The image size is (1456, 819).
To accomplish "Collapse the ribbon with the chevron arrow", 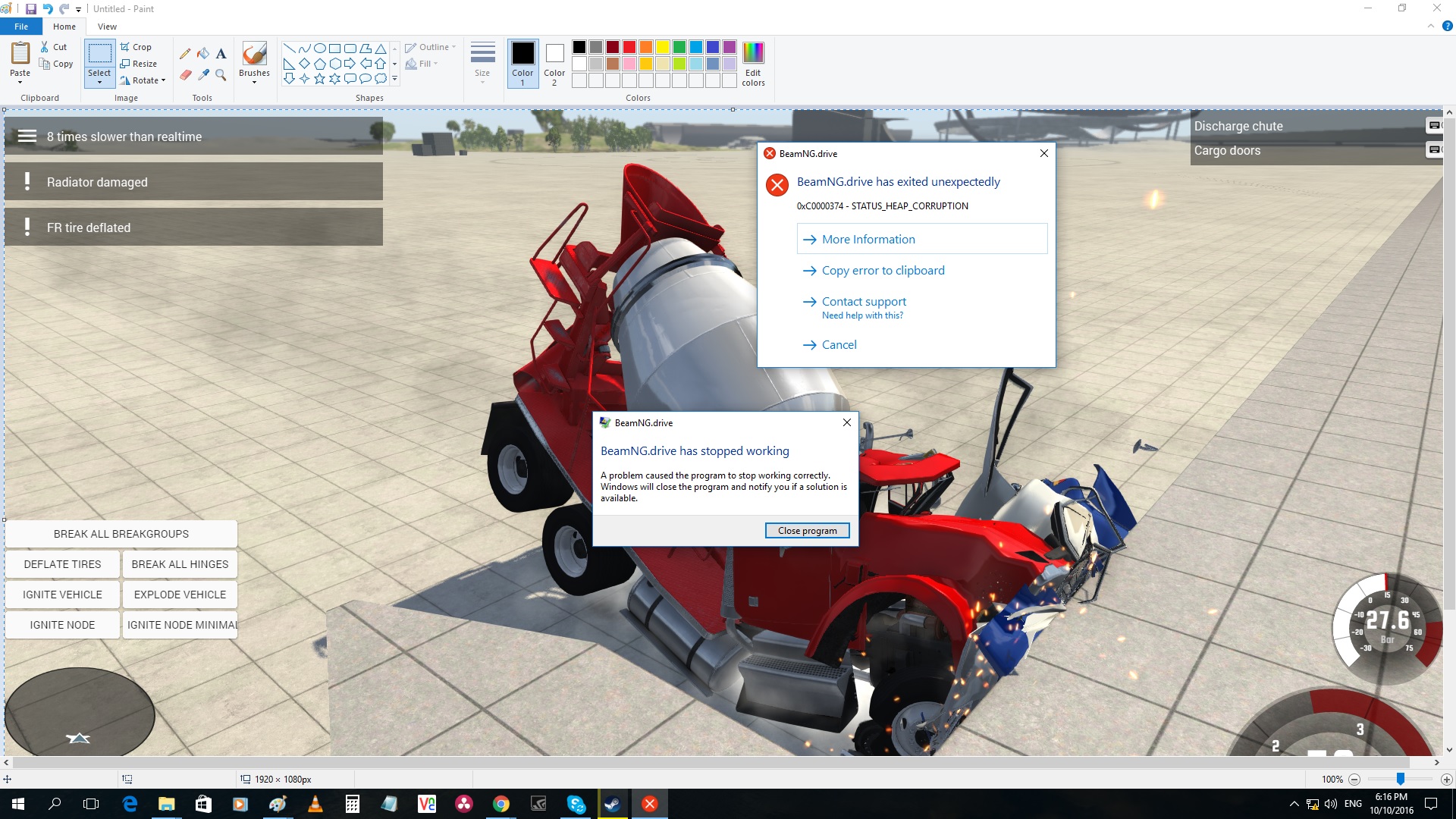I will tap(1431, 26).
